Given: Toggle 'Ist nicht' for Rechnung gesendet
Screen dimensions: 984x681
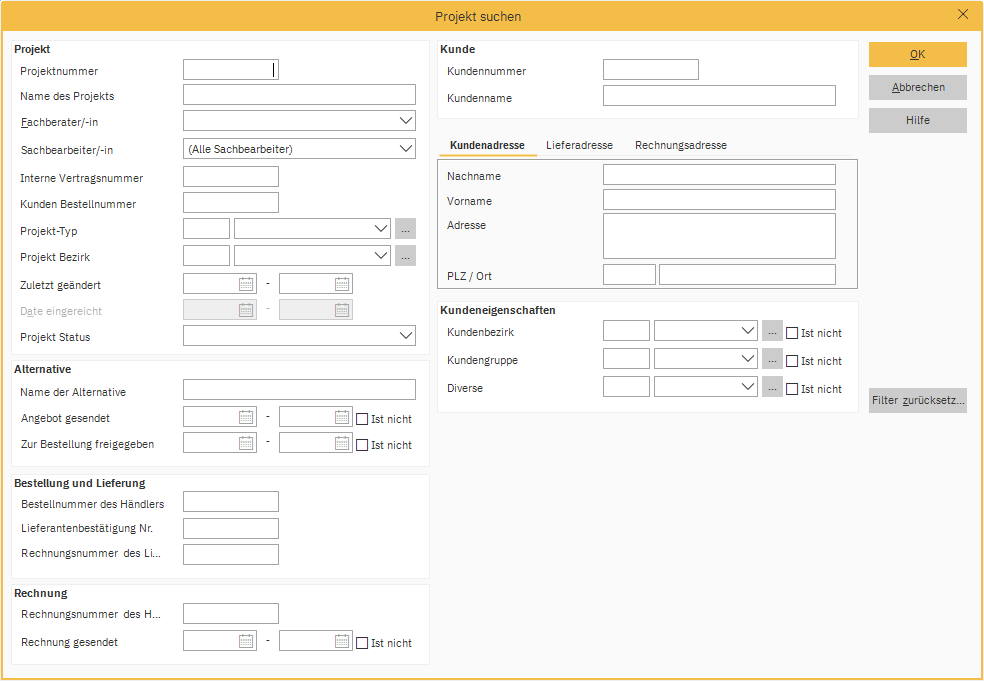Looking at the screenshot, I should (363, 643).
